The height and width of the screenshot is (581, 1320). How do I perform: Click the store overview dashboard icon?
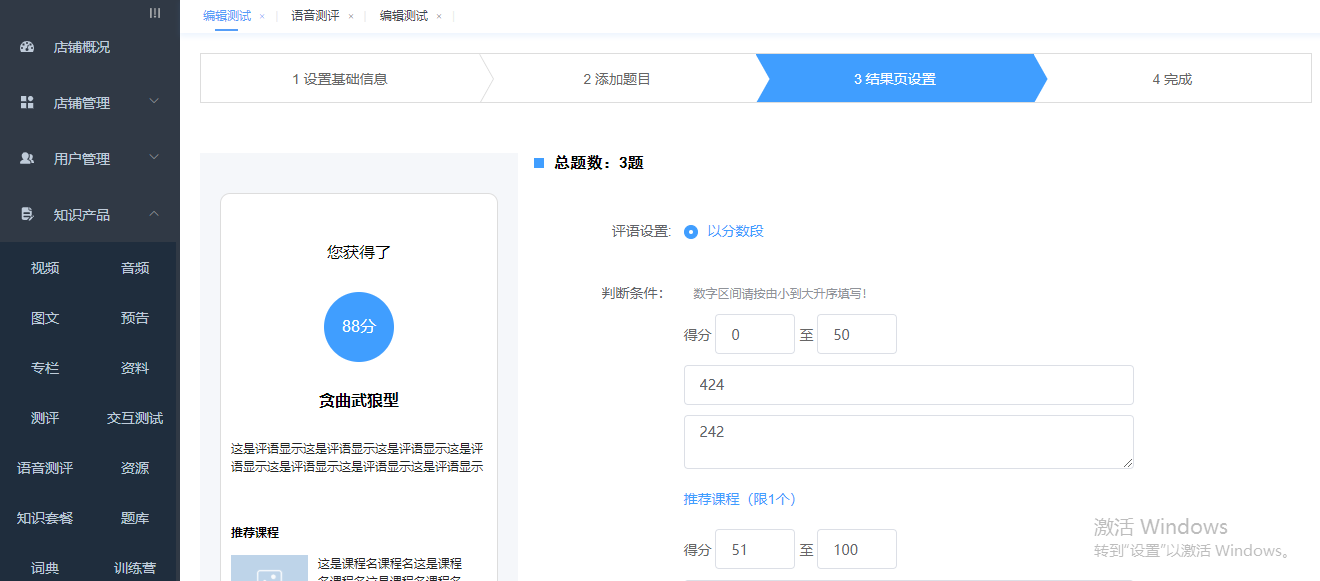[27, 47]
